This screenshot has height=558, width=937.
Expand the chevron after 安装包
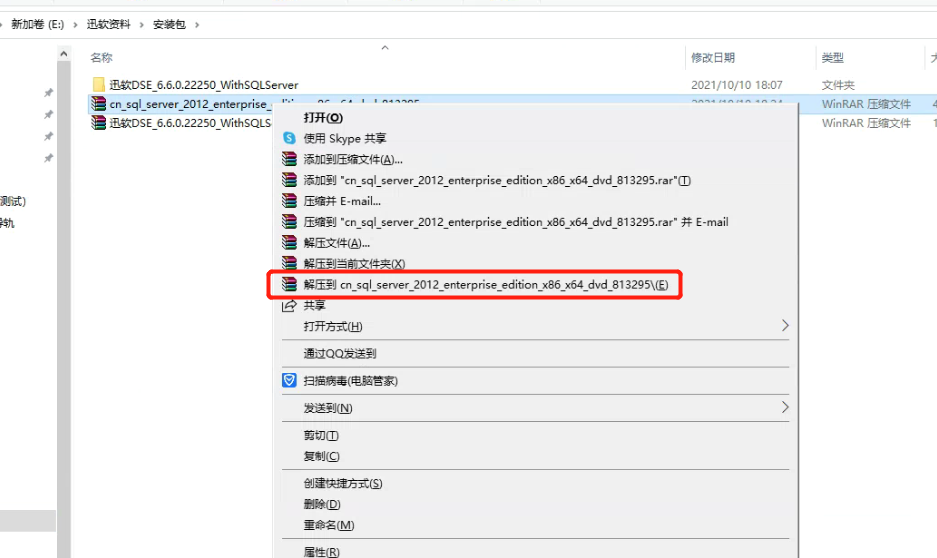coord(197,25)
